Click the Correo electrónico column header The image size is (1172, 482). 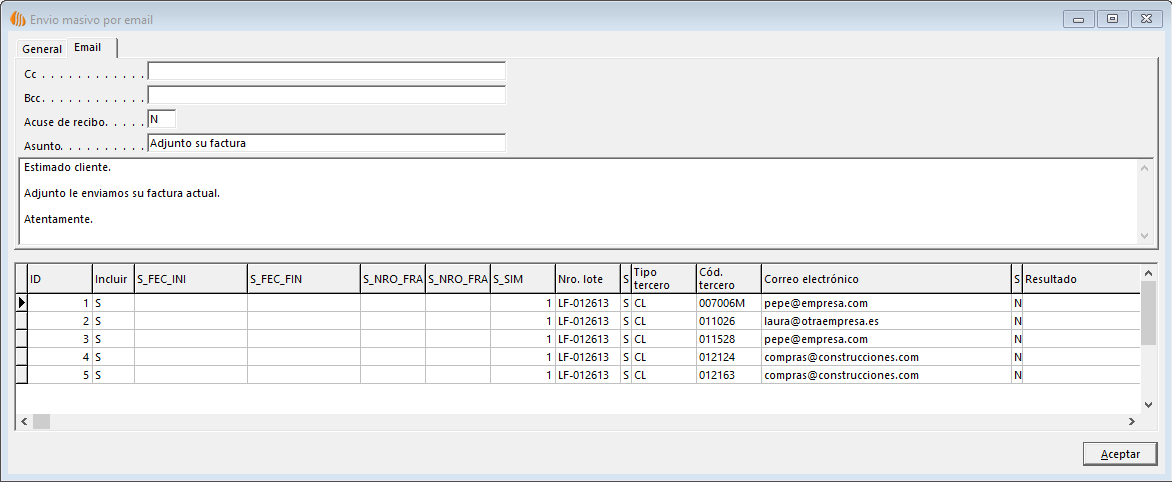coord(885,279)
